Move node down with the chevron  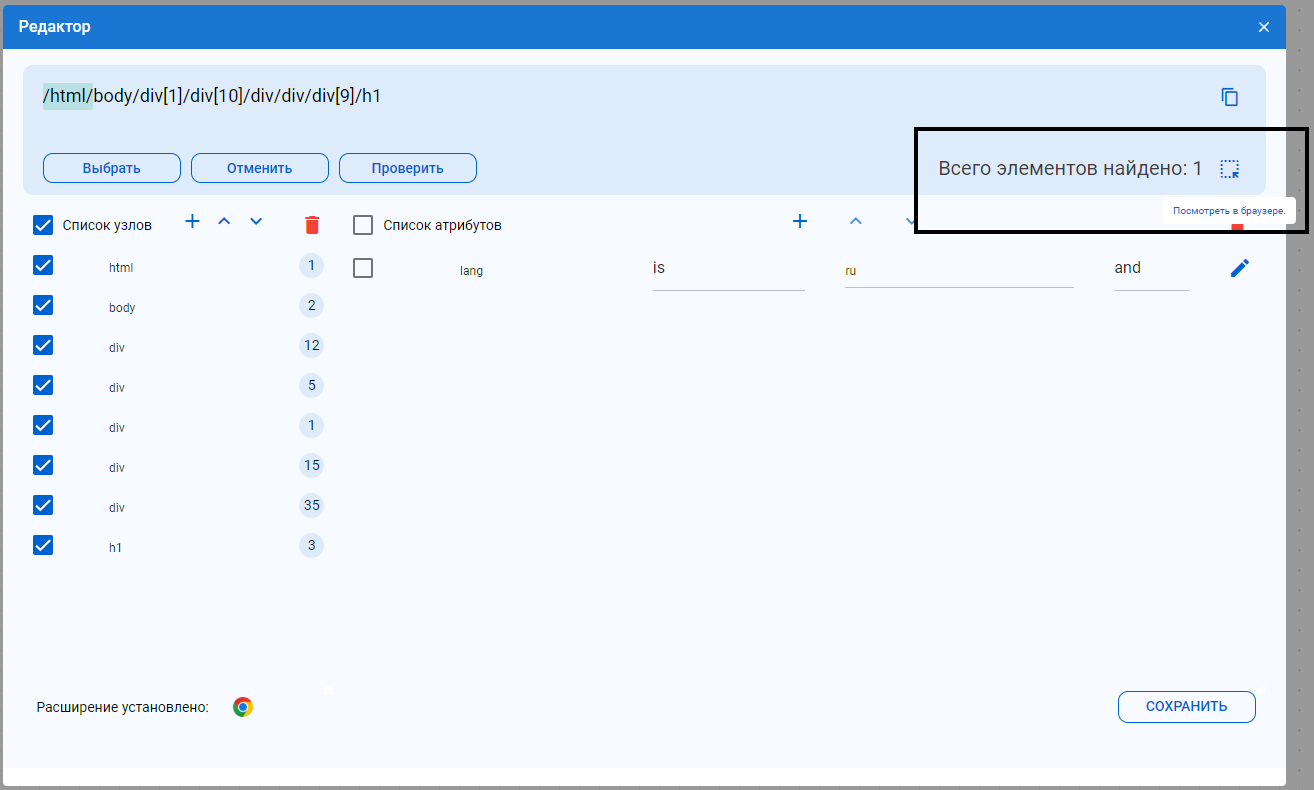[256, 221]
